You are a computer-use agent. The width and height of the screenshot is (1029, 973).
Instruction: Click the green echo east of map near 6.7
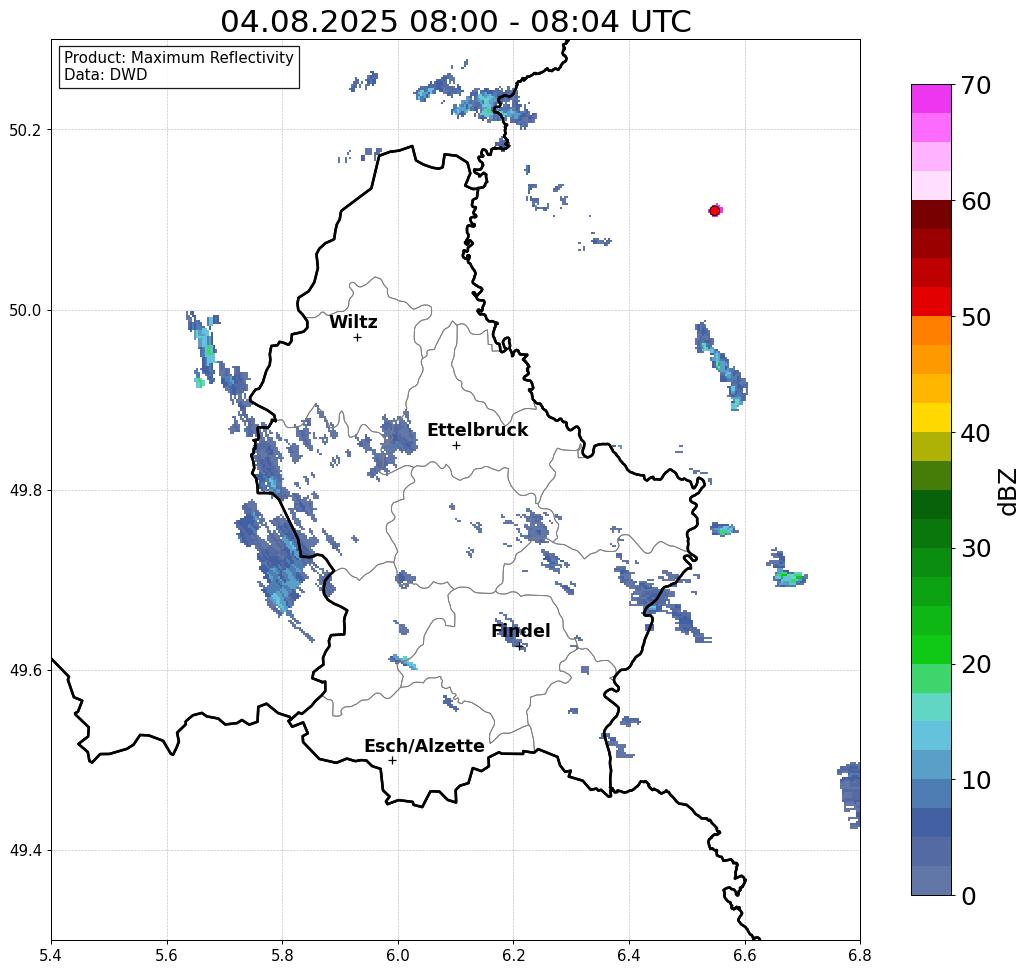789,578
